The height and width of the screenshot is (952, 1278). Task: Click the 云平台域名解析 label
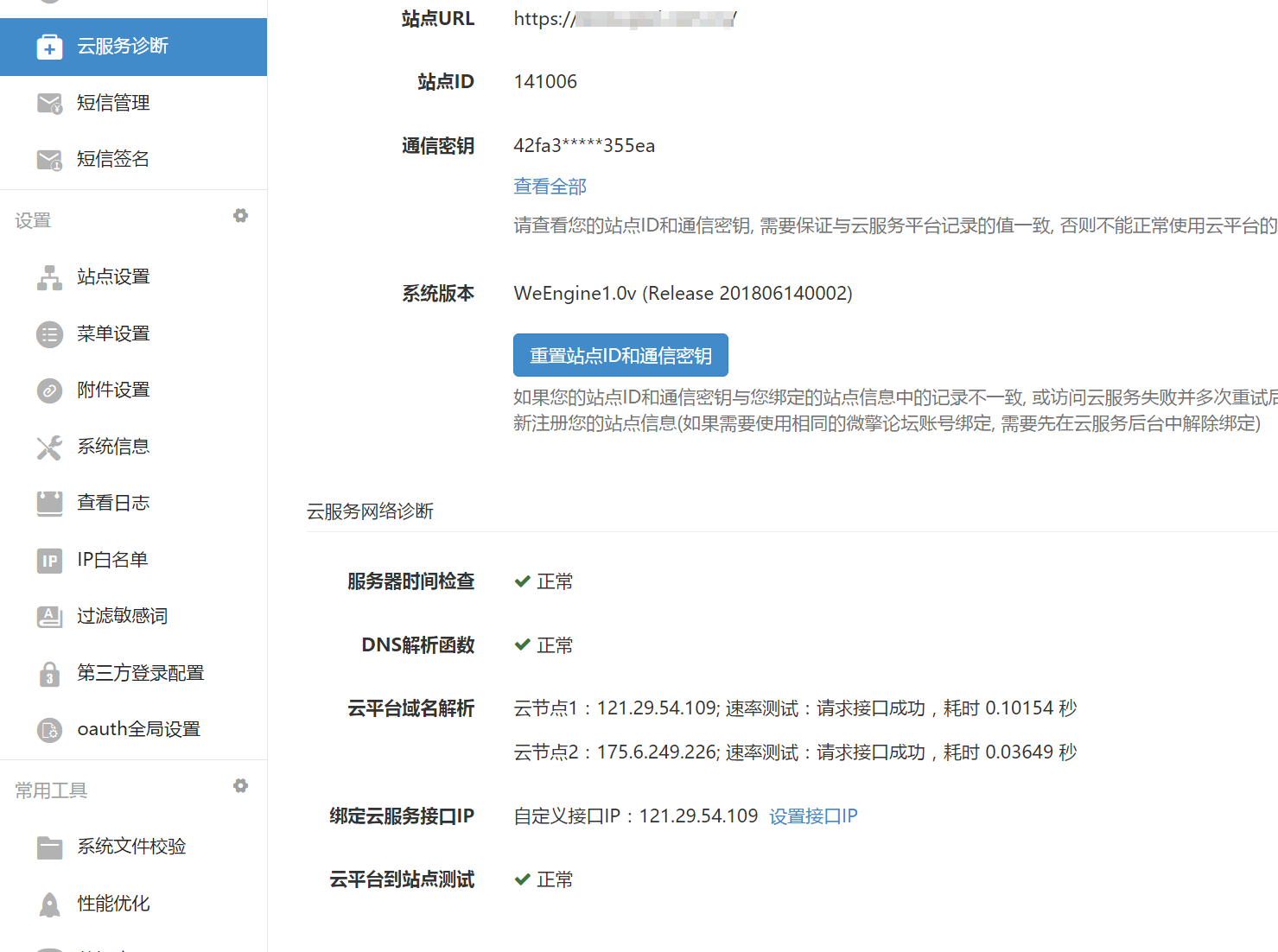pos(411,708)
